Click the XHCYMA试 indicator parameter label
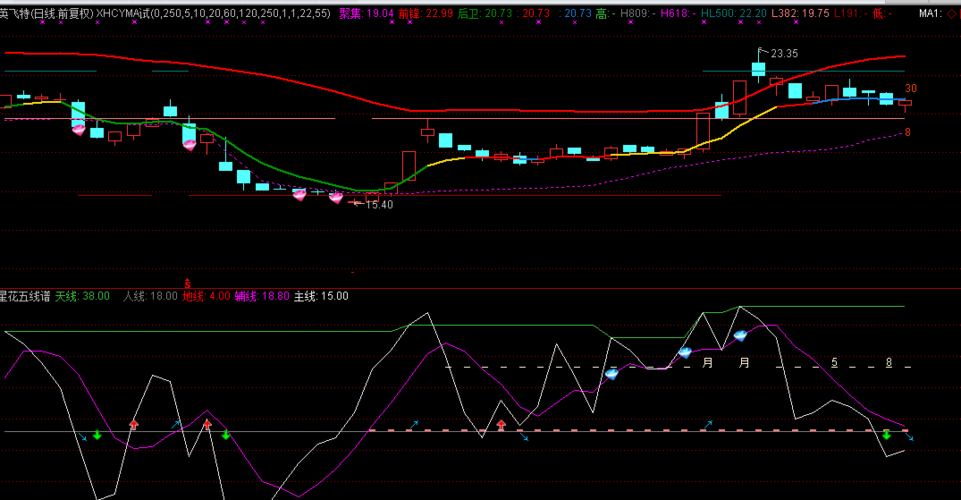 pyautogui.click(x=213, y=13)
